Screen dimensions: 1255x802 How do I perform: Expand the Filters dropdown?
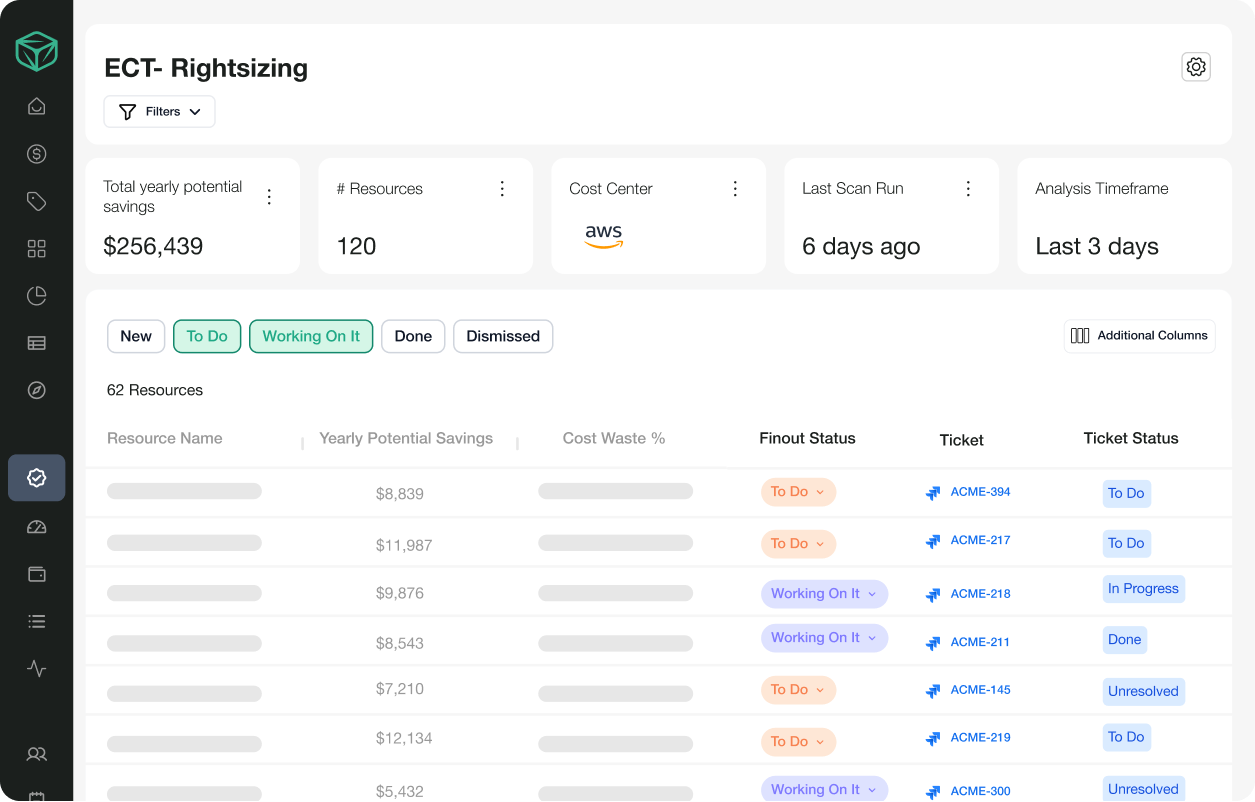(160, 112)
